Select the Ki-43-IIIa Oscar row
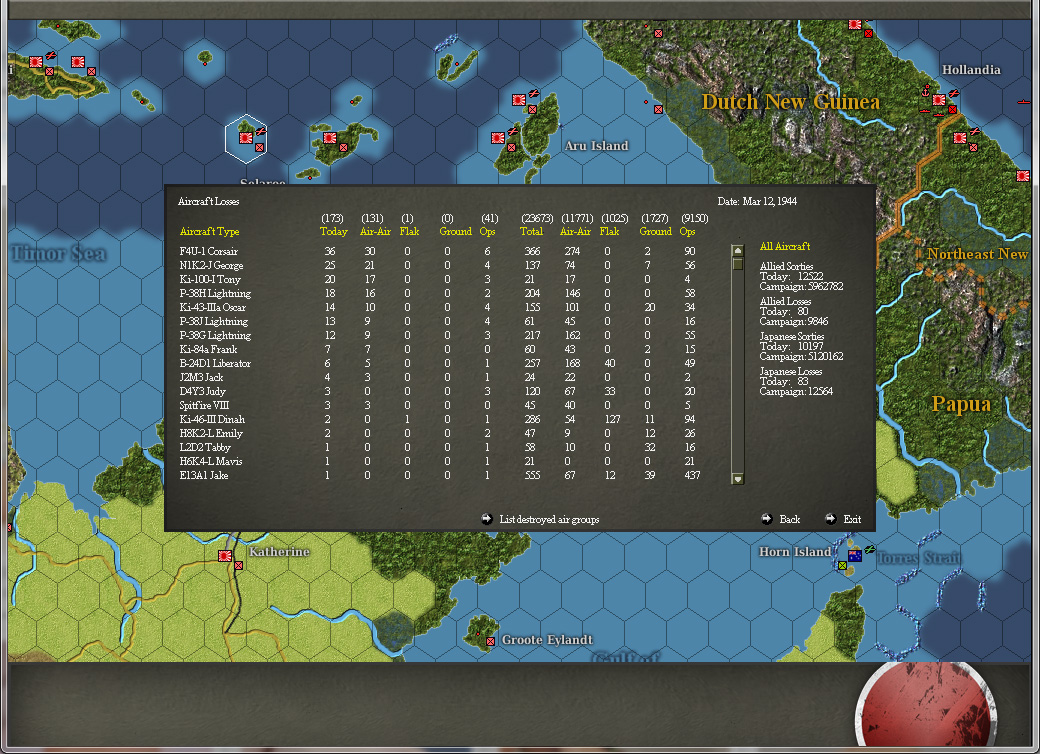The height and width of the screenshot is (754, 1040). pyautogui.click(x=440, y=307)
